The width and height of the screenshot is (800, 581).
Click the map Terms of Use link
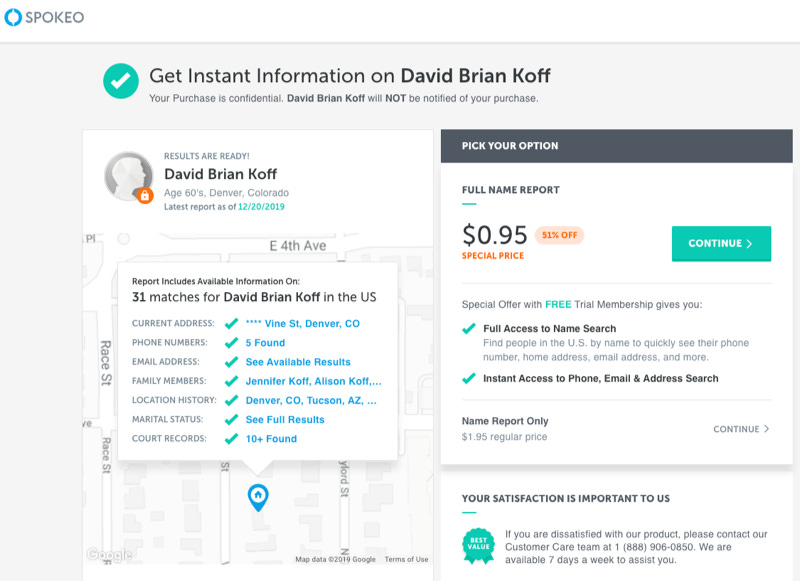[x=406, y=560]
